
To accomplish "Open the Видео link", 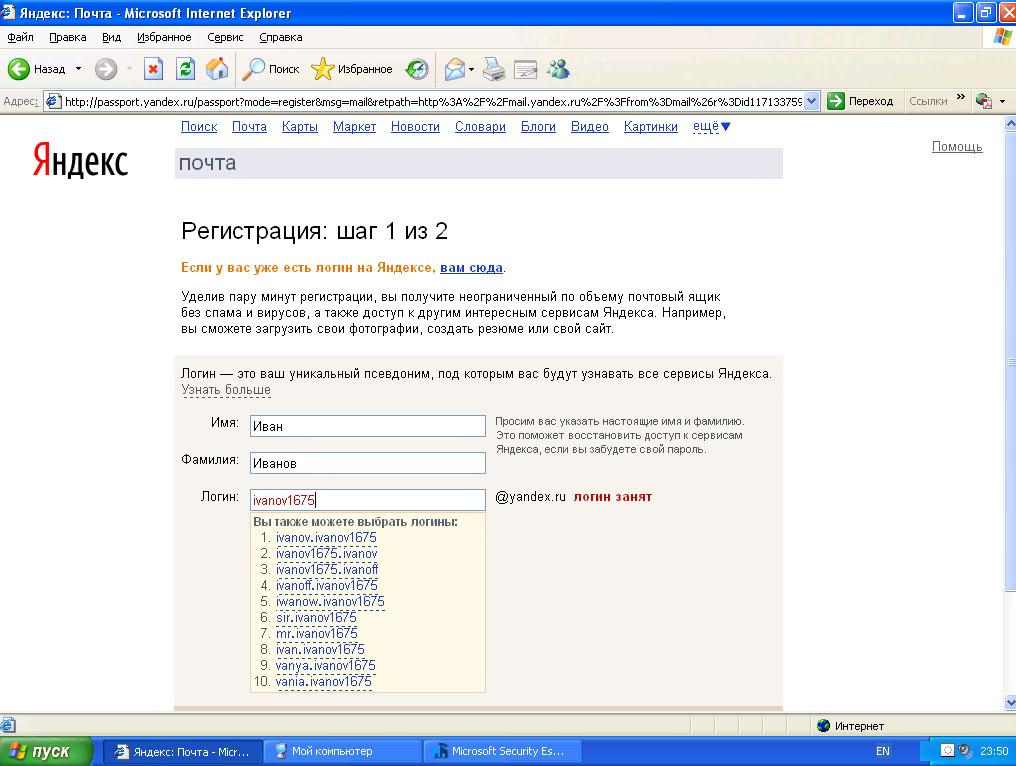I will pyautogui.click(x=590, y=126).
